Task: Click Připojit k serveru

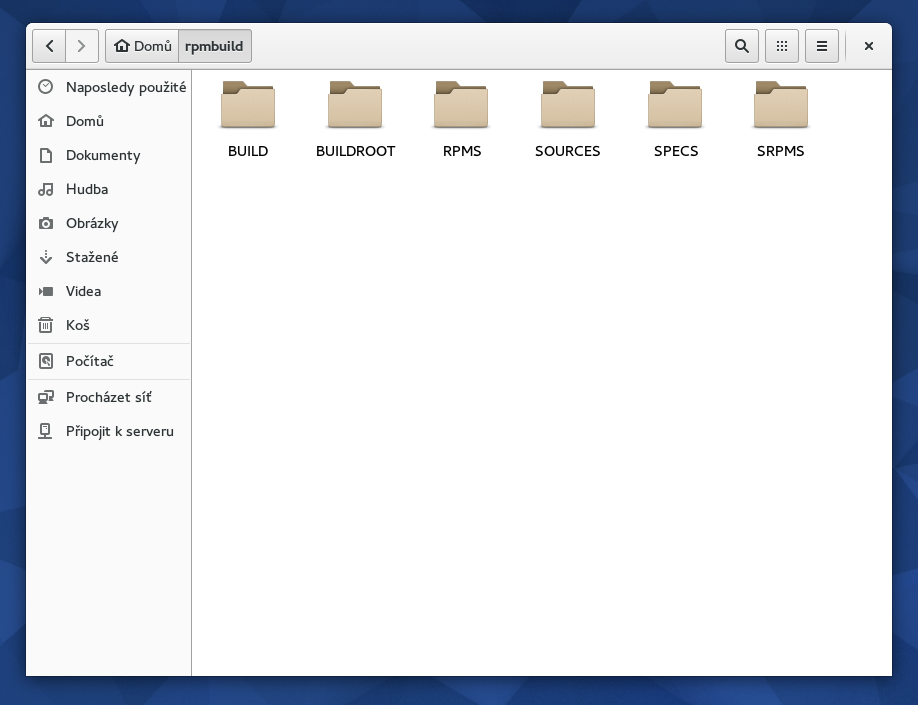Action: click(x=119, y=431)
